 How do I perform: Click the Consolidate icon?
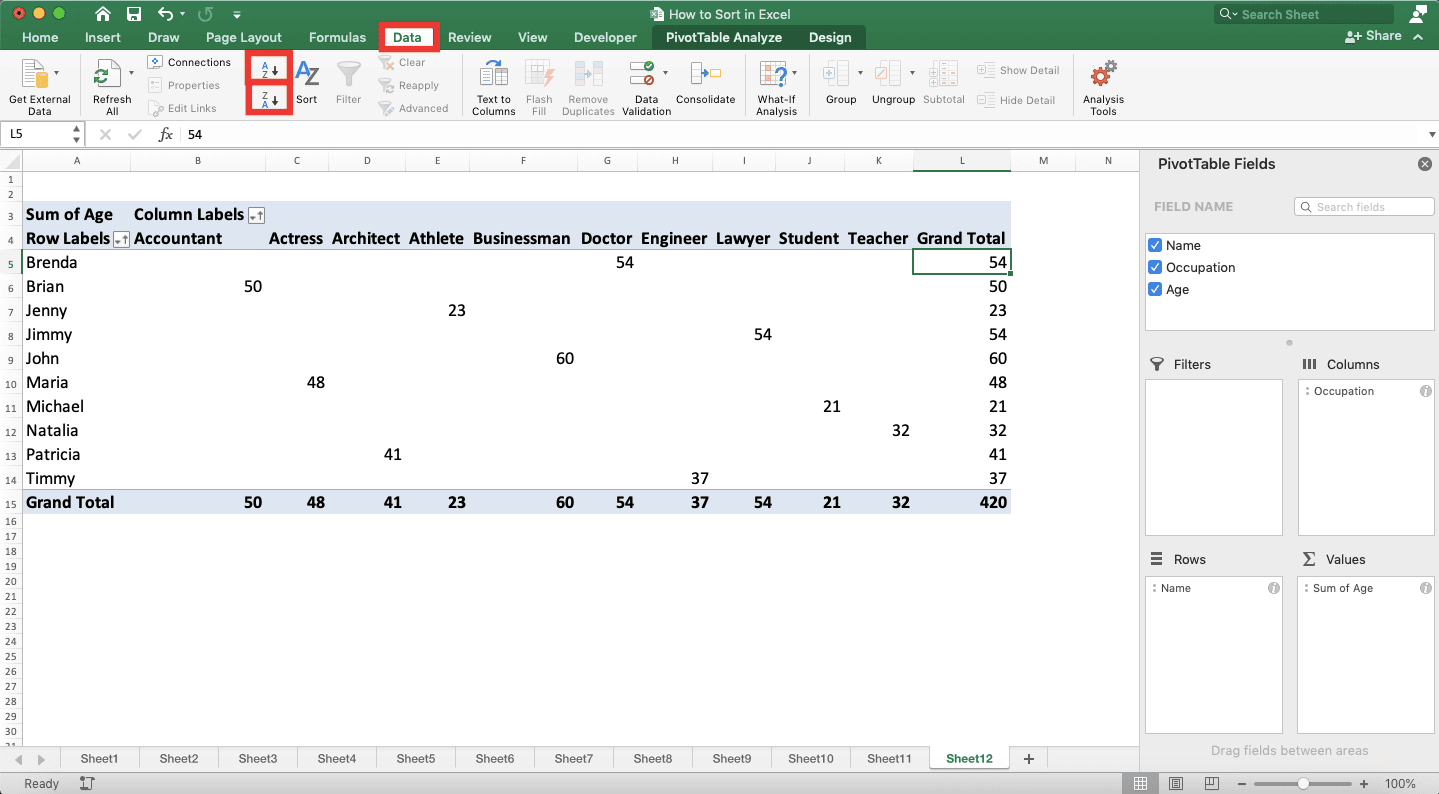705,74
